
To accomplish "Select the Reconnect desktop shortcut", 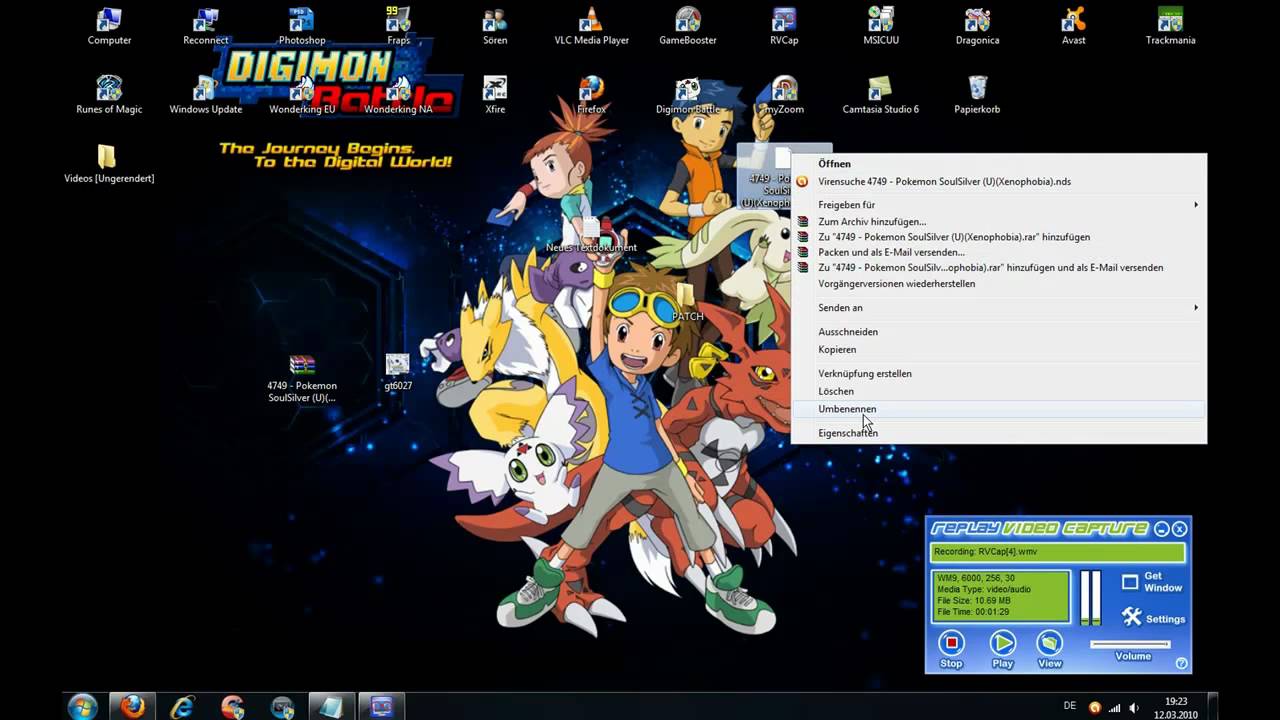I will coord(206,26).
